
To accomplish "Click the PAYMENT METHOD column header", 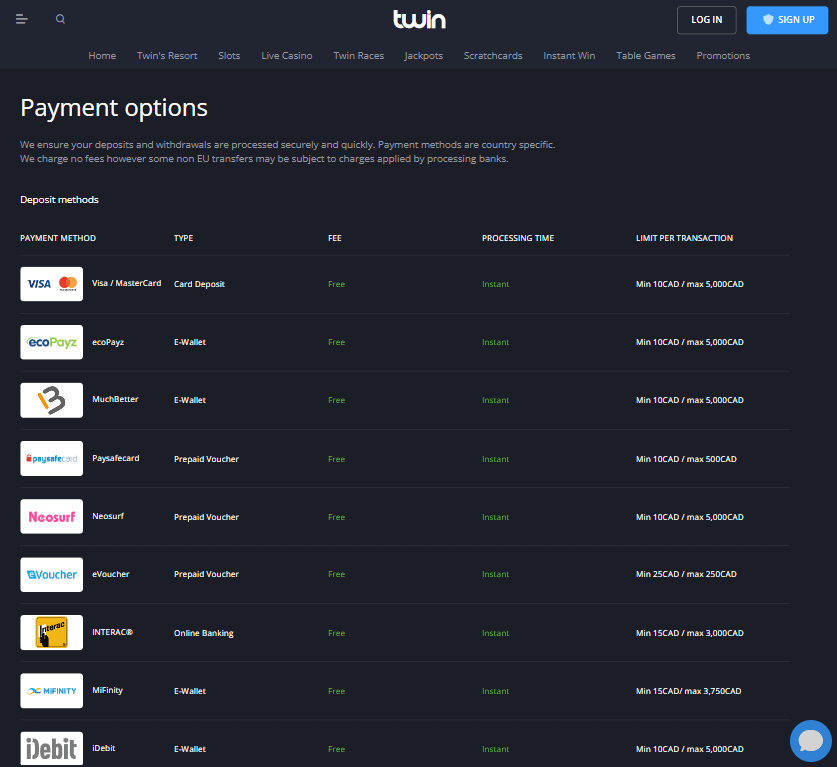I will click(58, 238).
